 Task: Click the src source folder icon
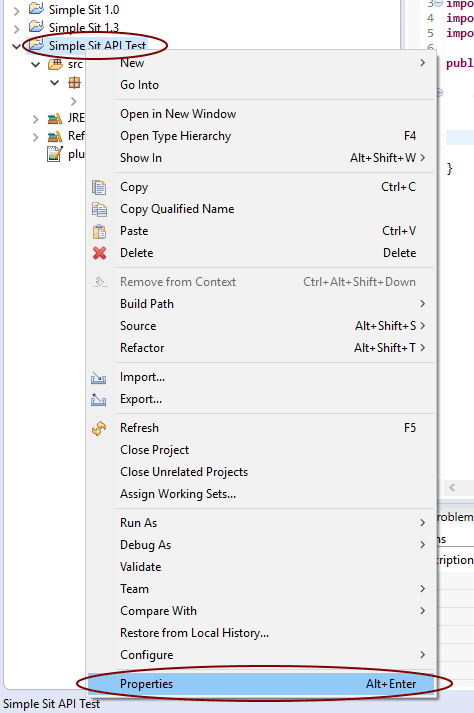tap(55, 65)
